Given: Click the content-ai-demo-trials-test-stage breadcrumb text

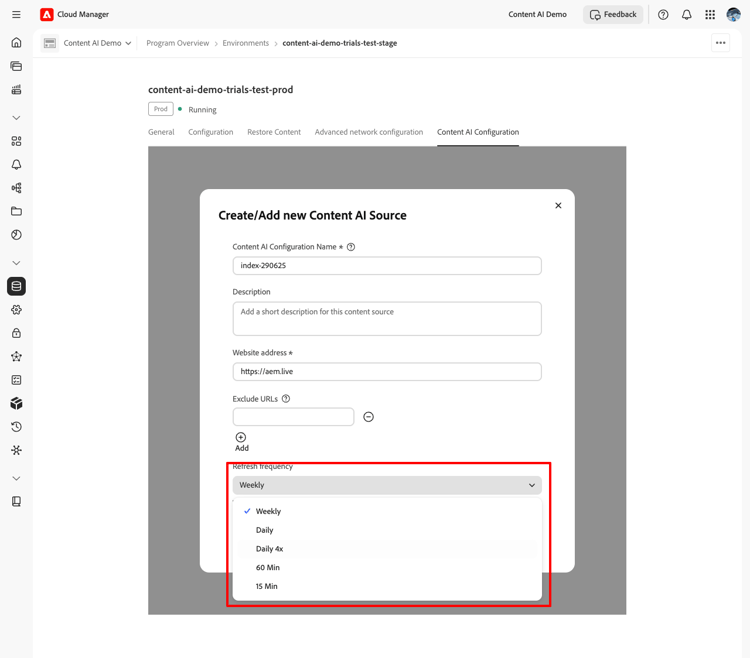Looking at the screenshot, I should coord(340,43).
